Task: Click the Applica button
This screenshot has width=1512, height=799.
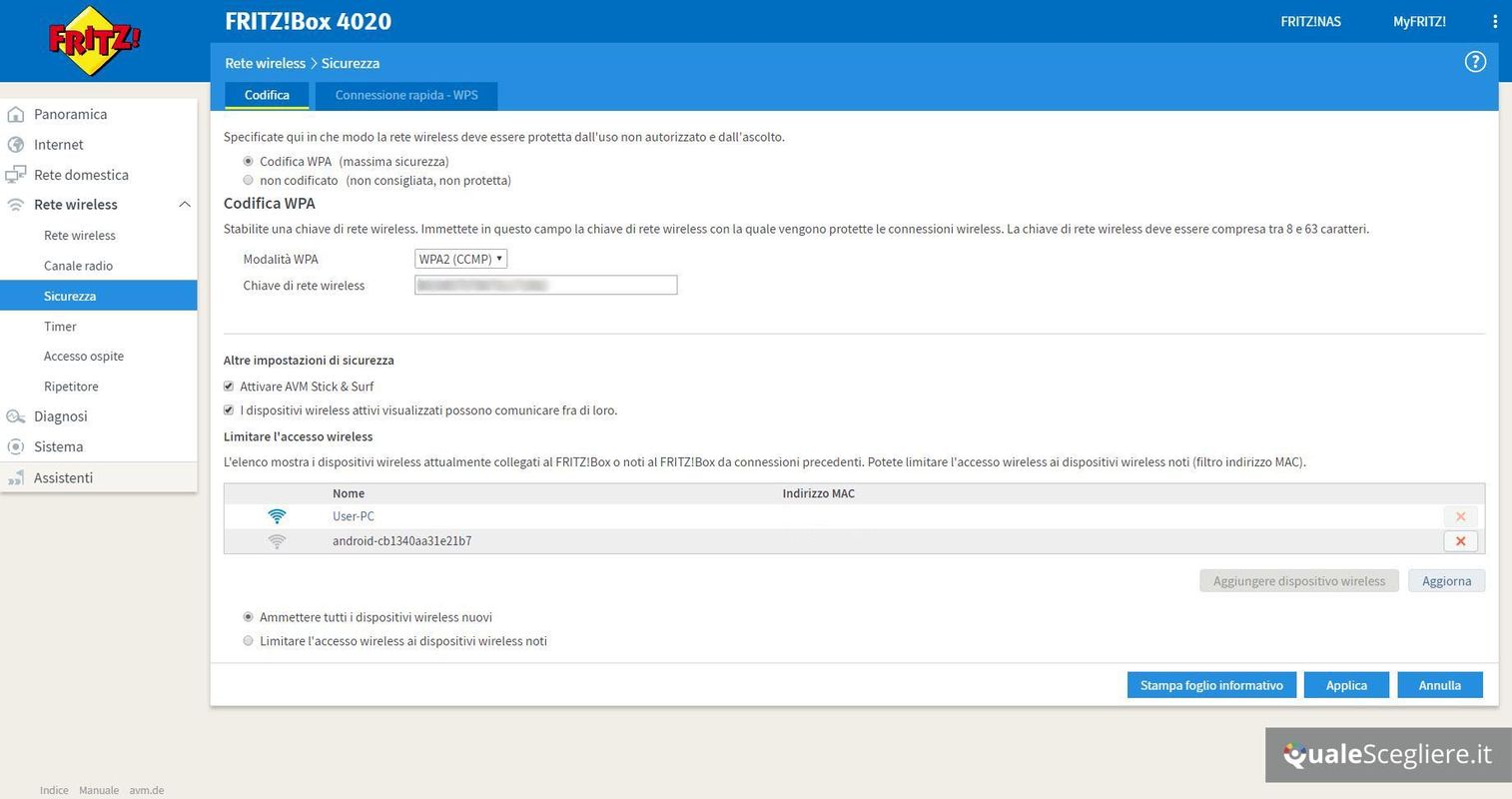Action: (x=1345, y=685)
